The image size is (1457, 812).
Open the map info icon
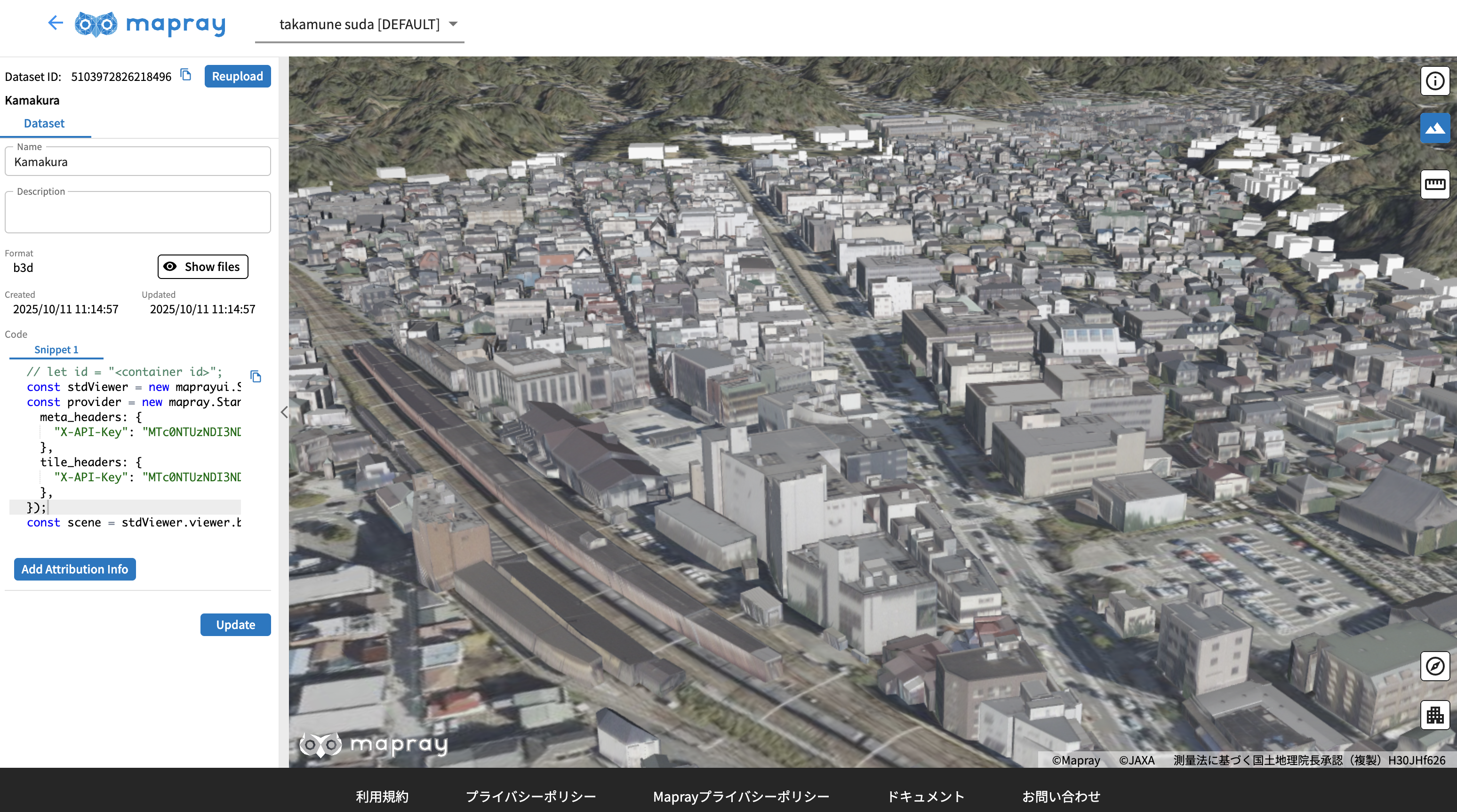click(x=1434, y=81)
